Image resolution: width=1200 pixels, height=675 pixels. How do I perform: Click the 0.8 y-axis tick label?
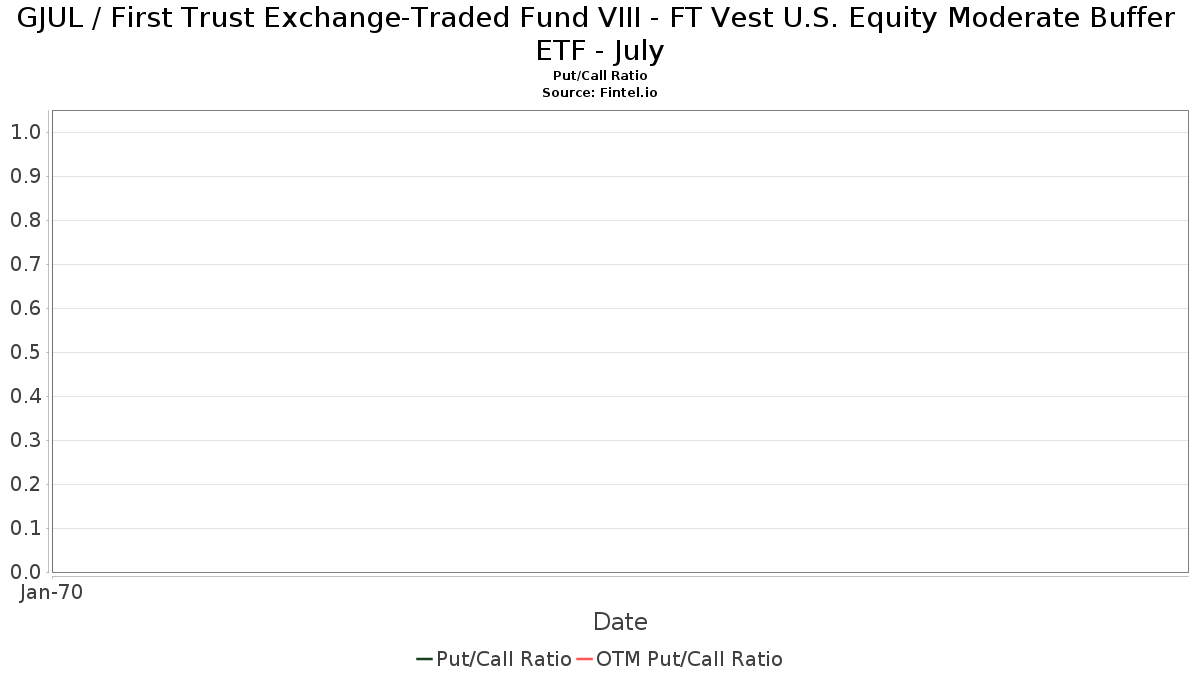pyautogui.click(x=25, y=220)
